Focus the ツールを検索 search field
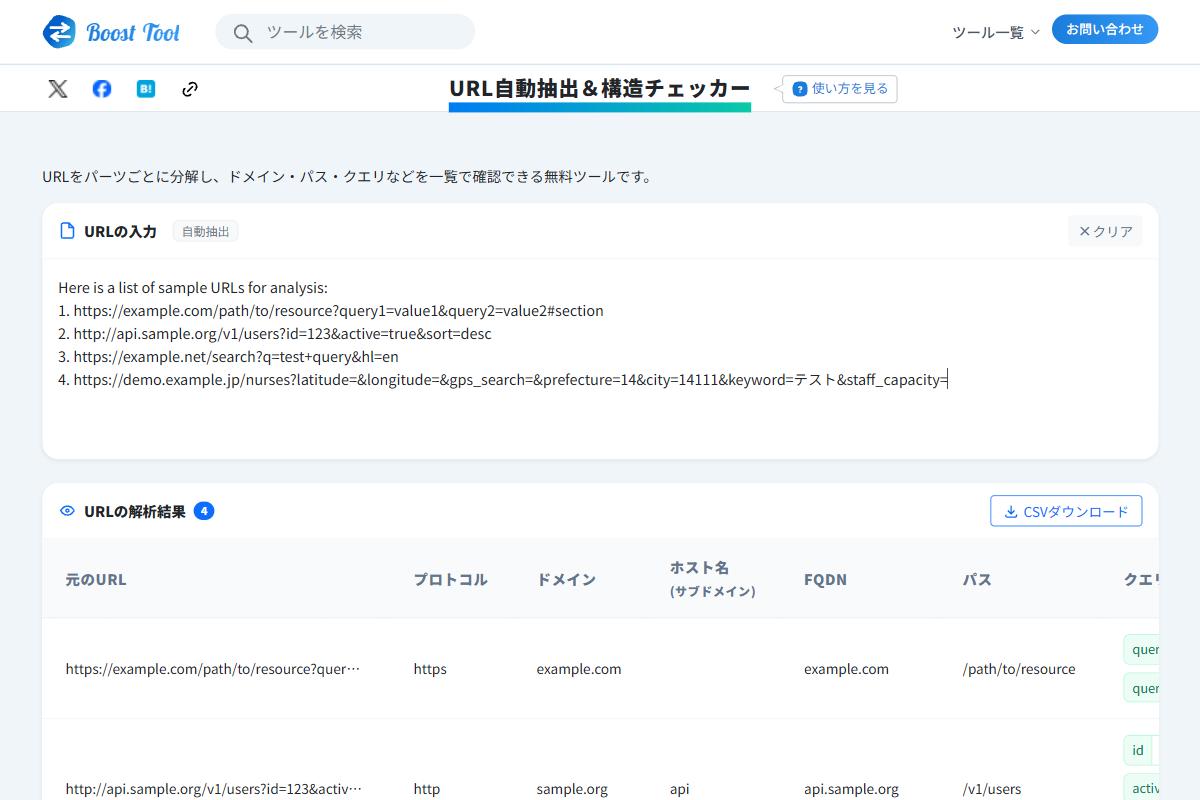This screenshot has width=1200, height=800. point(345,32)
